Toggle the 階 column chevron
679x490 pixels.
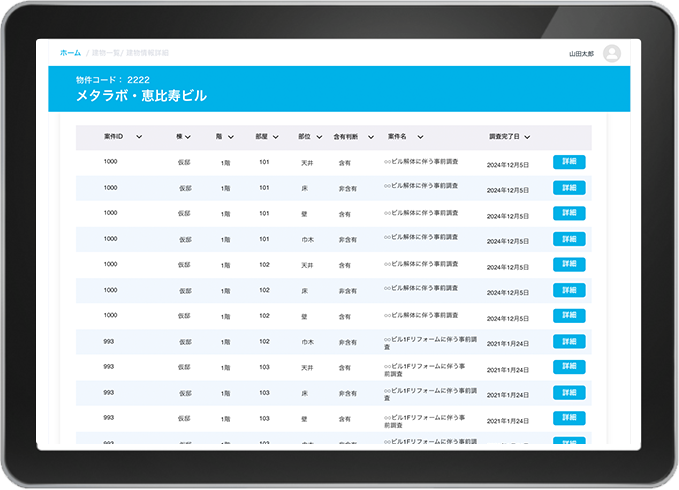(231, 137)
